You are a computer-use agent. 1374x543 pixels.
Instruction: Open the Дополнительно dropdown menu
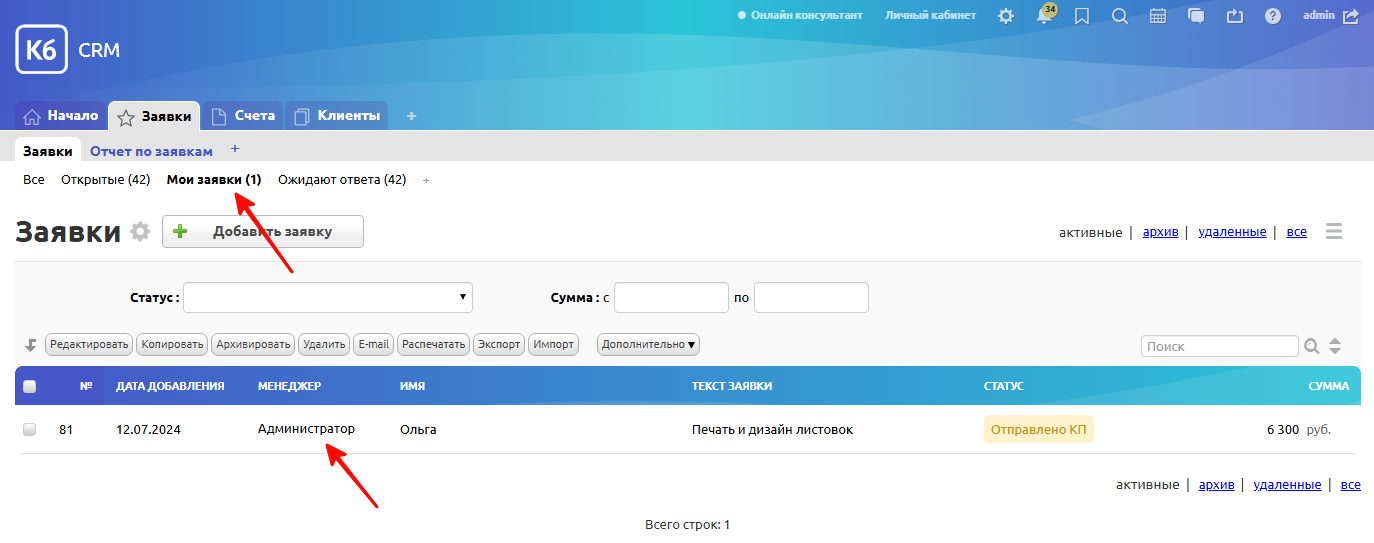click(648, 344)
